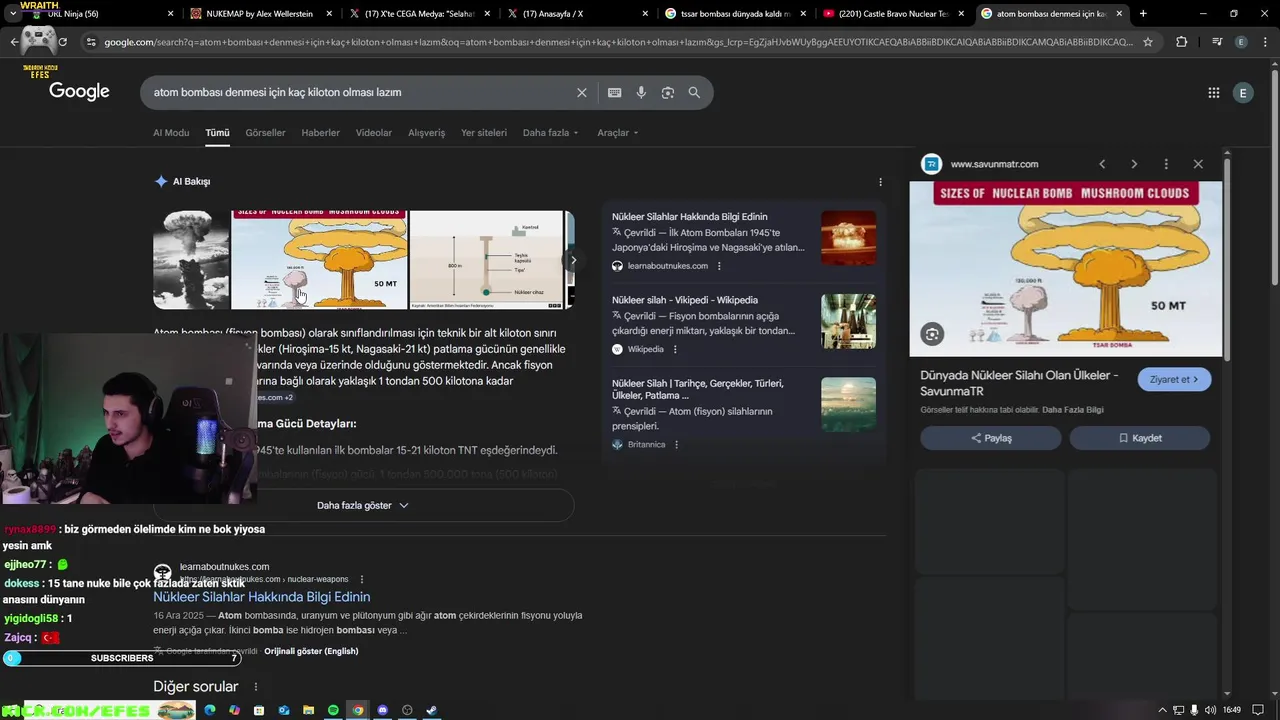Clear the search box text
This screenshot has height=720, width=1280.
(582, 93)
